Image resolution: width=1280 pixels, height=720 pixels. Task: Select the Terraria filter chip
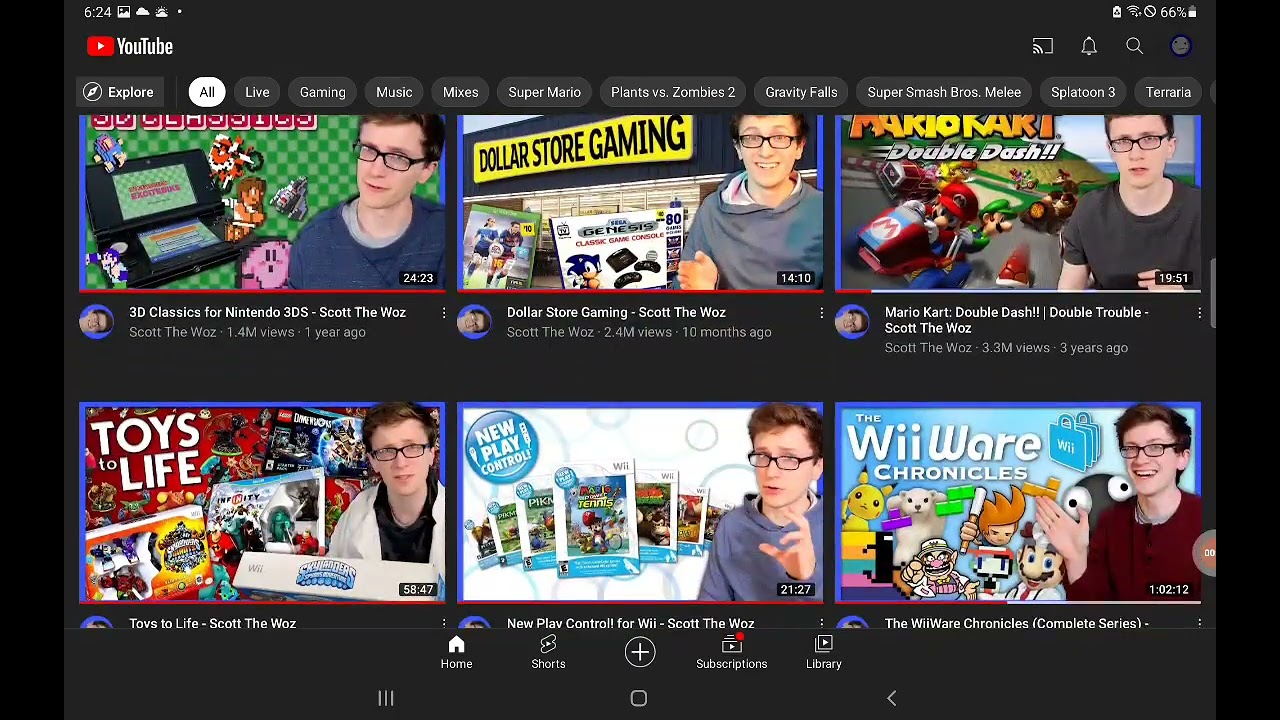(1168, 92)
